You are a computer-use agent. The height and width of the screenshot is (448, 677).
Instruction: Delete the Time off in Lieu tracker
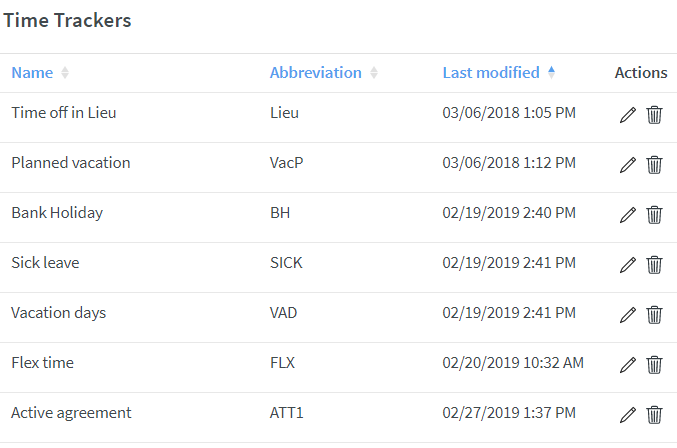(x=654, y=115)
